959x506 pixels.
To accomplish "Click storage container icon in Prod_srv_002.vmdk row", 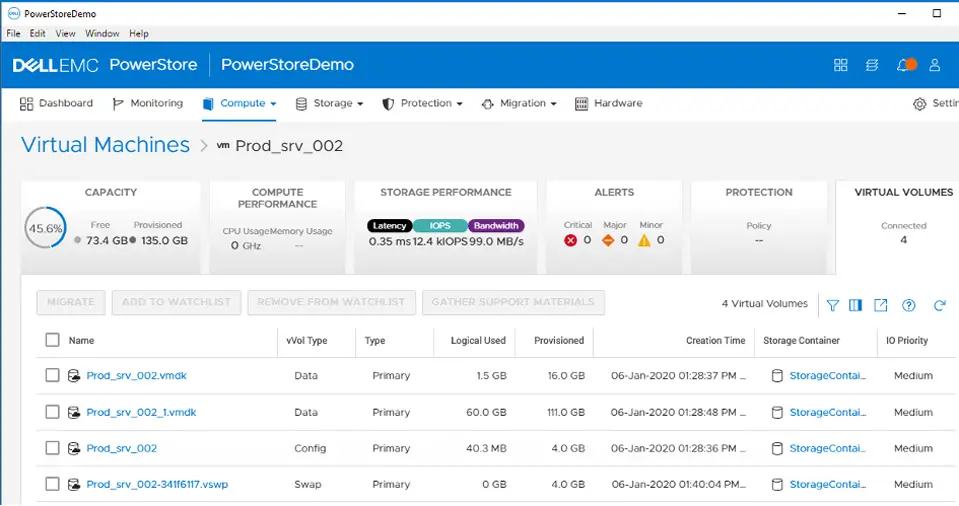I will pos(777,376).
